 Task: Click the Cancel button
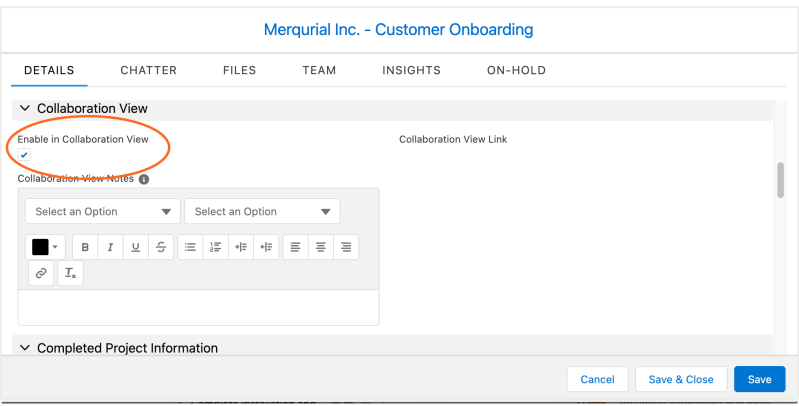[x=597, y=379]
